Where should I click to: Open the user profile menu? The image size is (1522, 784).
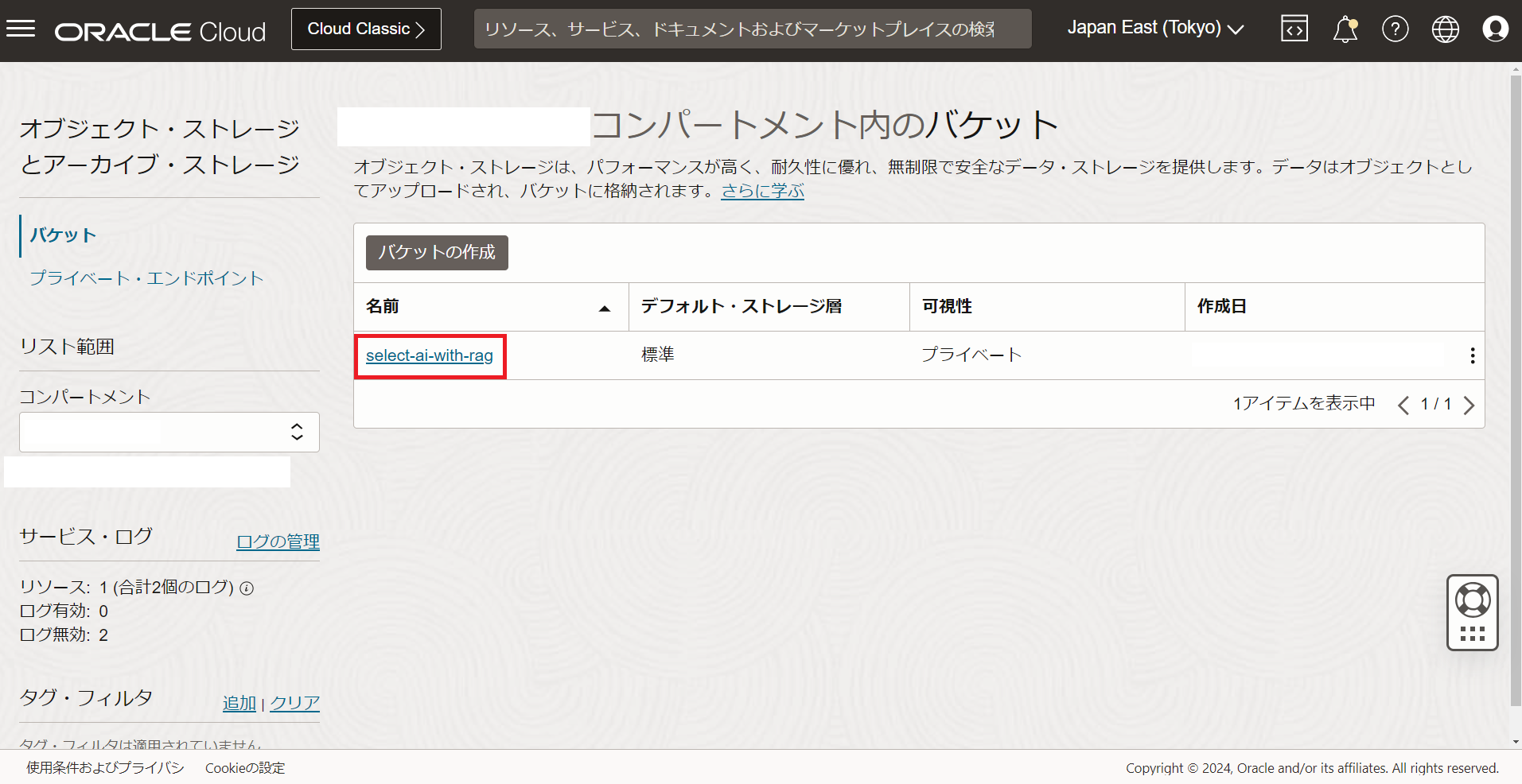point(1495,29)
